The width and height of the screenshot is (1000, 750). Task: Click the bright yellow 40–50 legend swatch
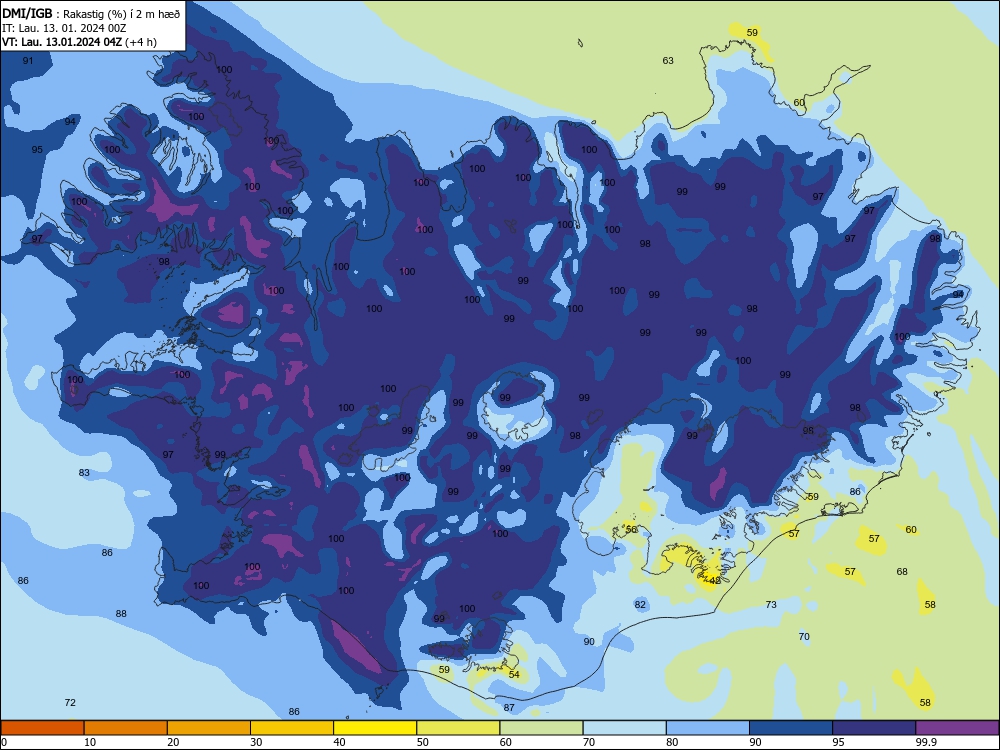click(x=375, y=728)
